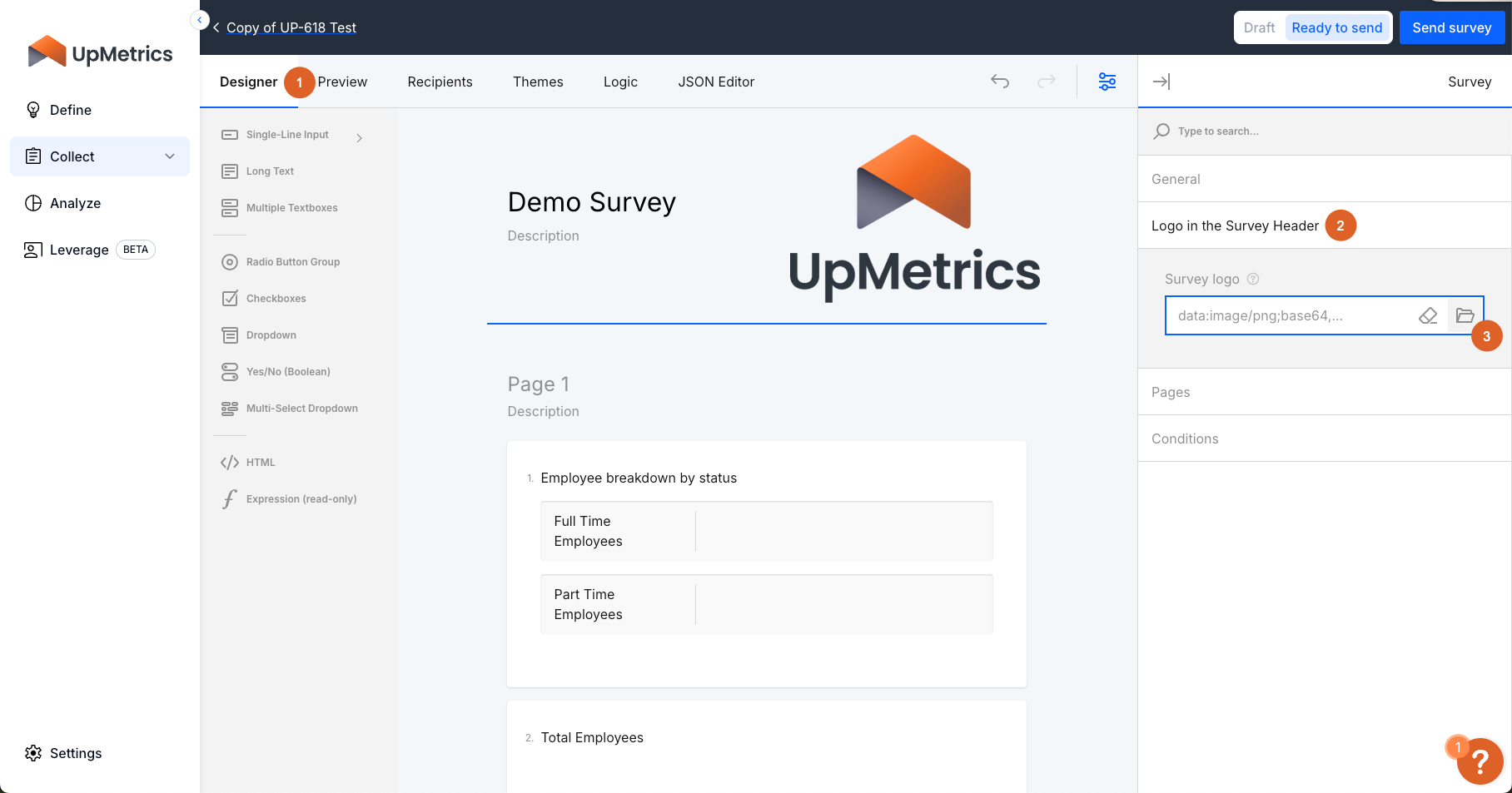Open the orange help question button
1512x793 pixels.
(x=1480, y=761)
